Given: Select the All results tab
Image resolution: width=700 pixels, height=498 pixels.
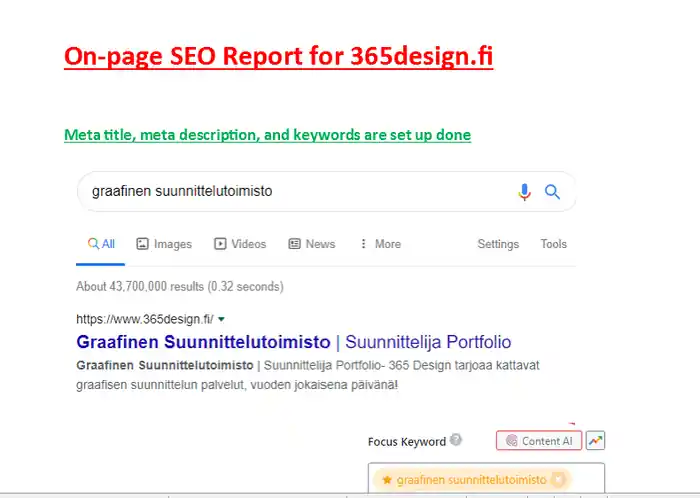Looking at the screenshot, I should (x=101, y=244).
